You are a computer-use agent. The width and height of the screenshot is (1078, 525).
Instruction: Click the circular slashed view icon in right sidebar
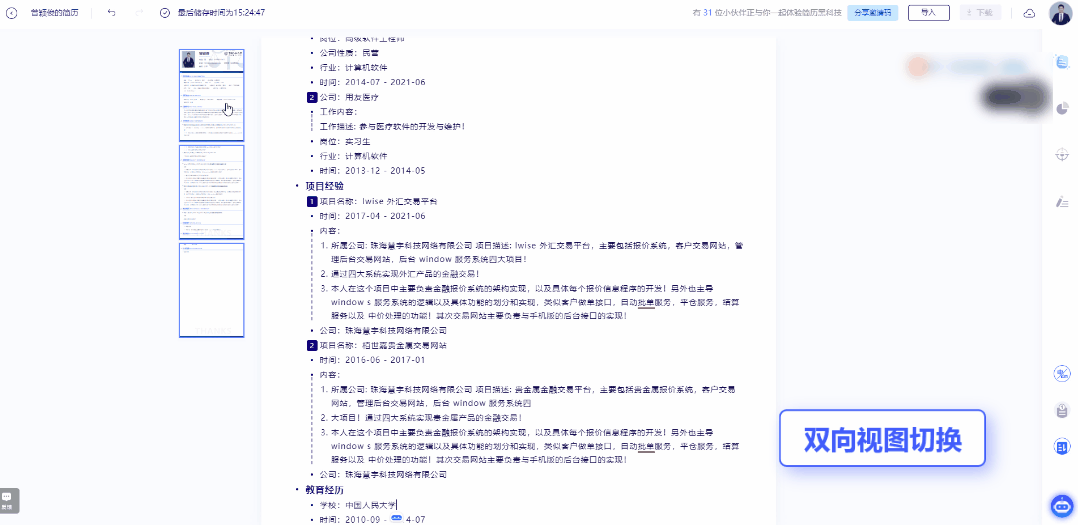click(x=1062, y=374)
